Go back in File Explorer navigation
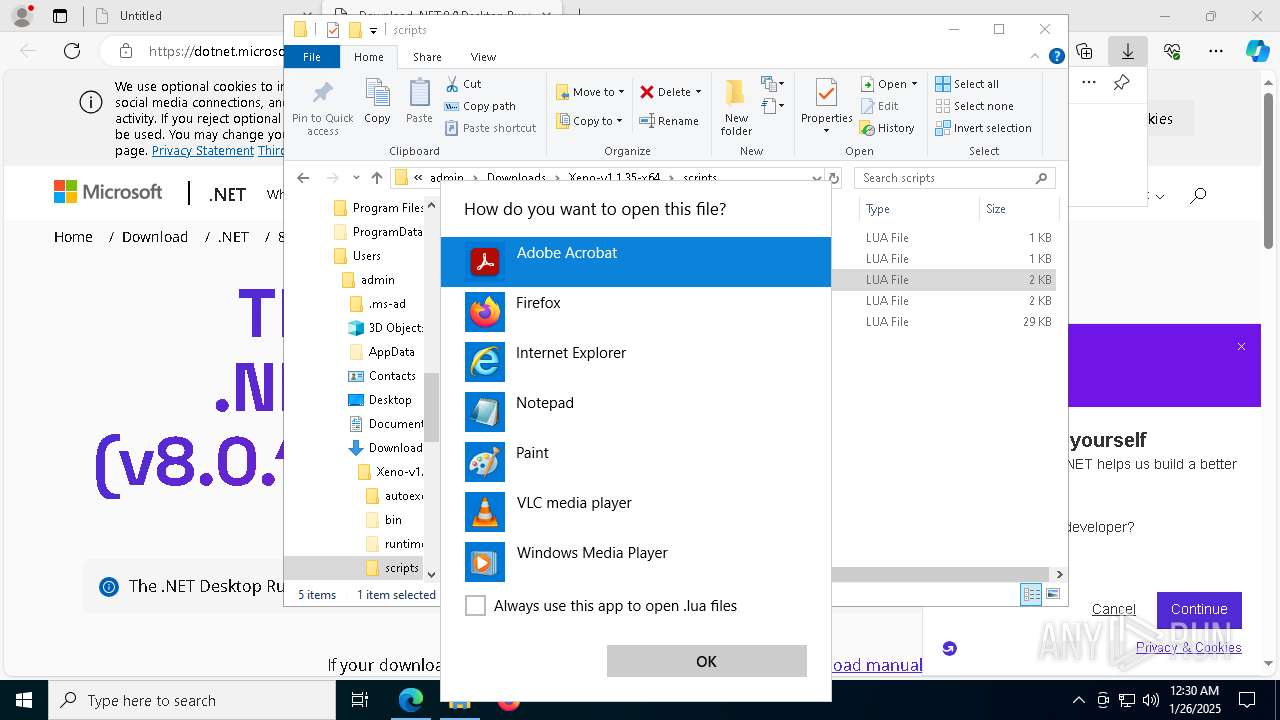 [303, 178]
